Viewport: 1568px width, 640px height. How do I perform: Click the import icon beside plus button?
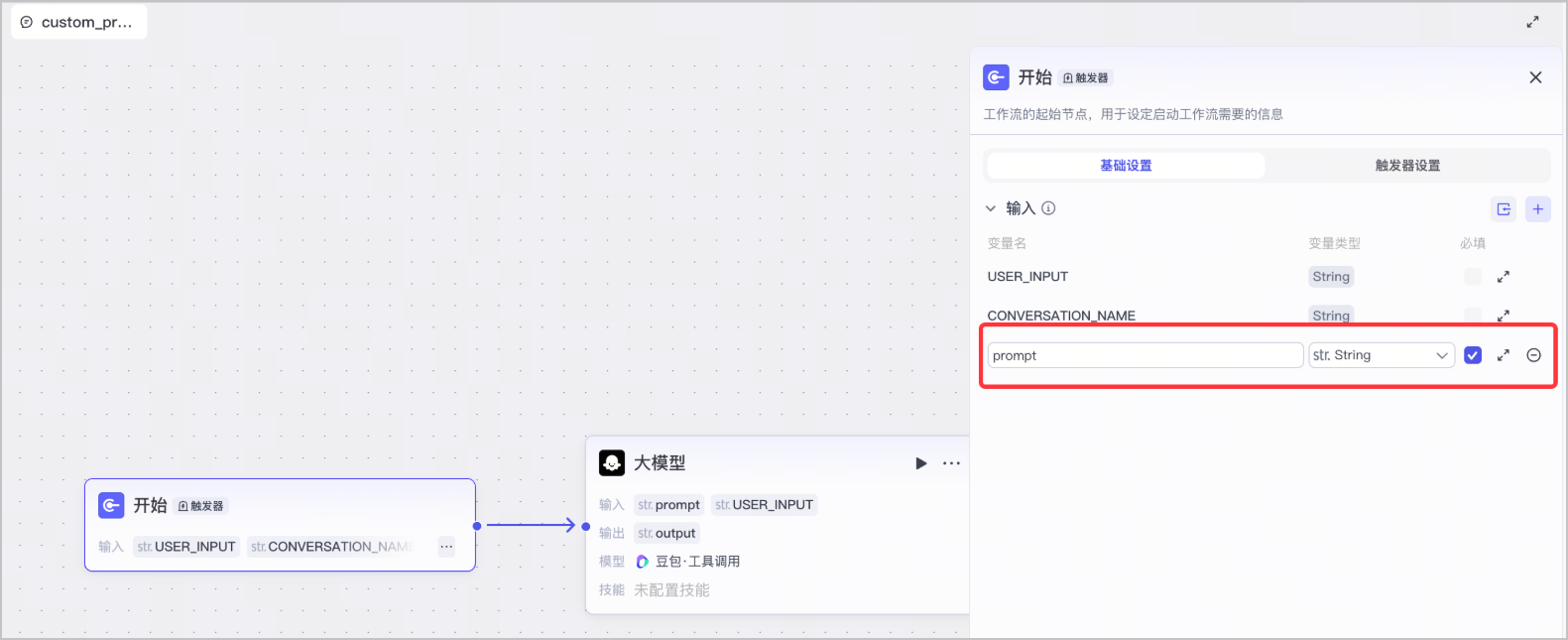1504,209
